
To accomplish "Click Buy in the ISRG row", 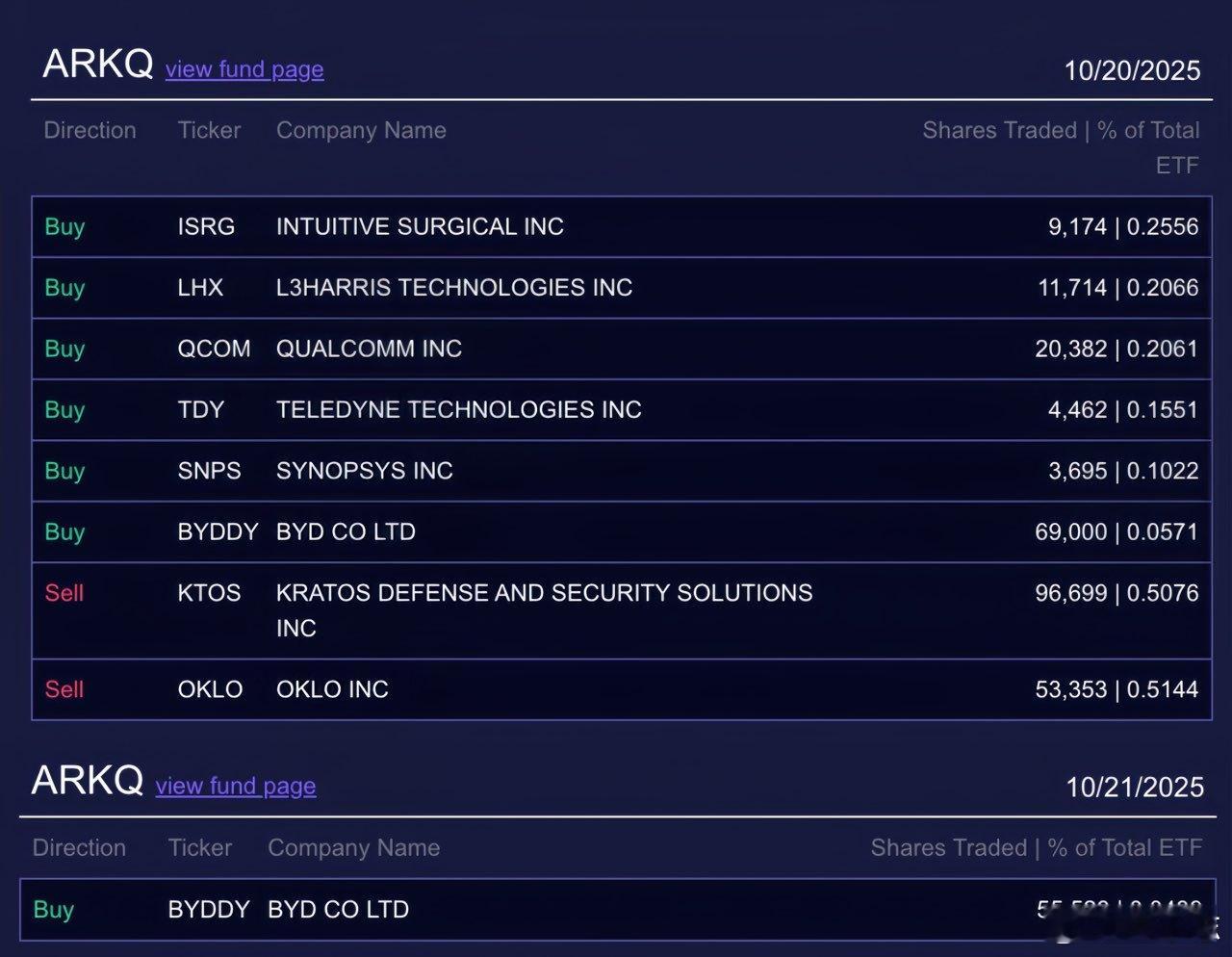I will pos(64,227).
